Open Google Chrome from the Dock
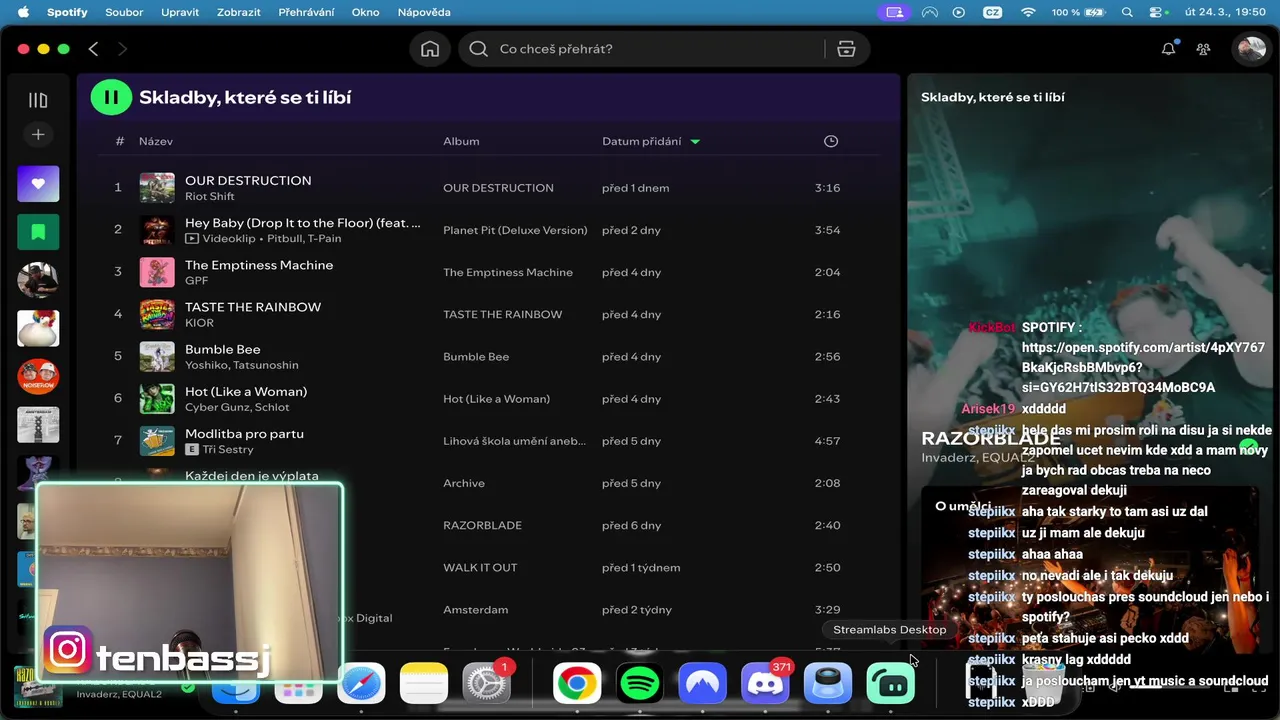 click(x=577, y=684)
